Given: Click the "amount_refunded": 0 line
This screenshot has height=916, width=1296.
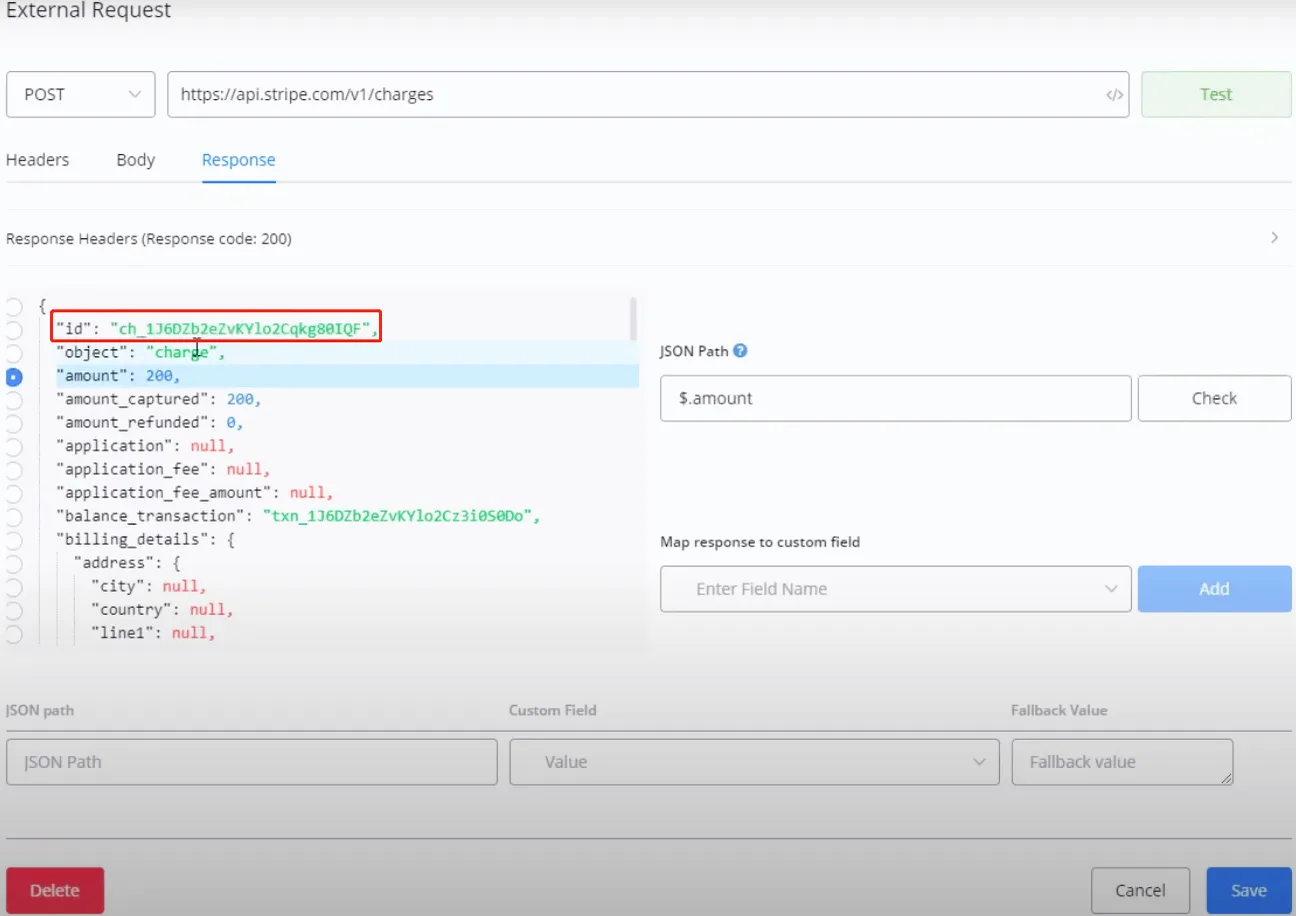Looking at the screenshot, I should click(150, 423).
